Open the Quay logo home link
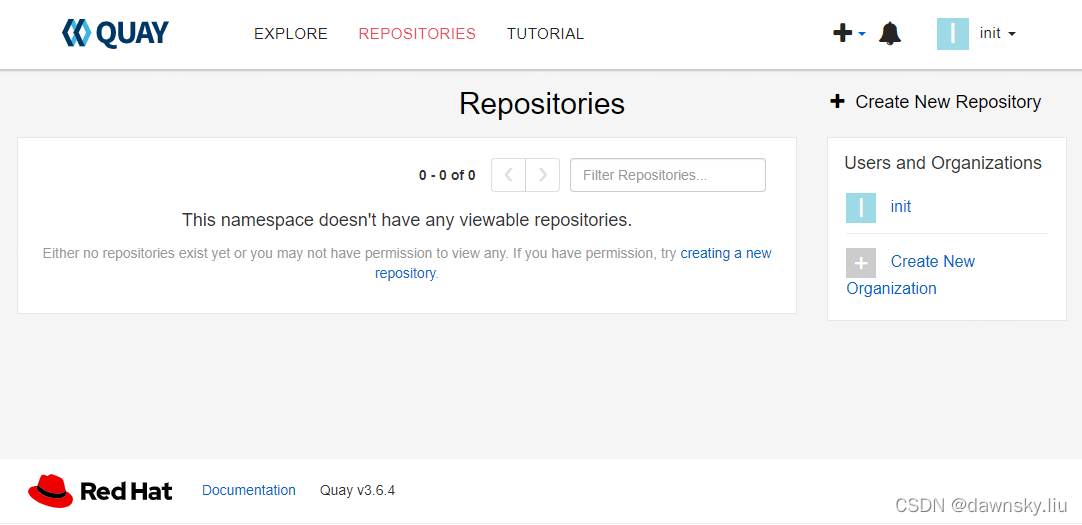1082x525 pixels. pos(115,33)
